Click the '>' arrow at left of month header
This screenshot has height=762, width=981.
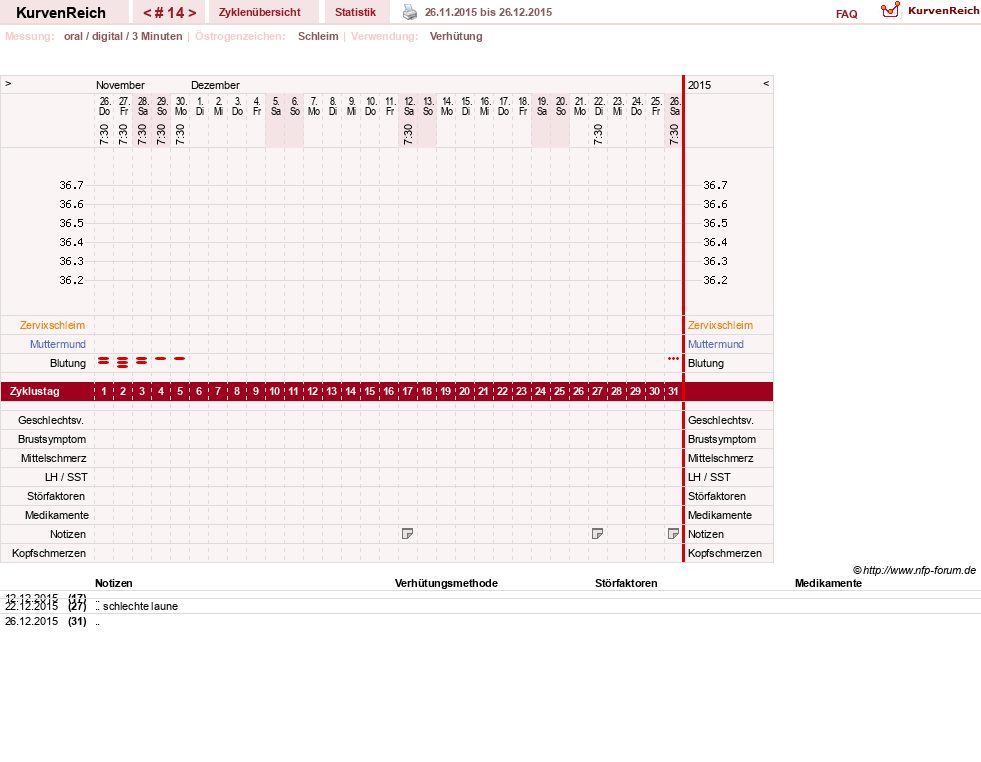(8, 83)
